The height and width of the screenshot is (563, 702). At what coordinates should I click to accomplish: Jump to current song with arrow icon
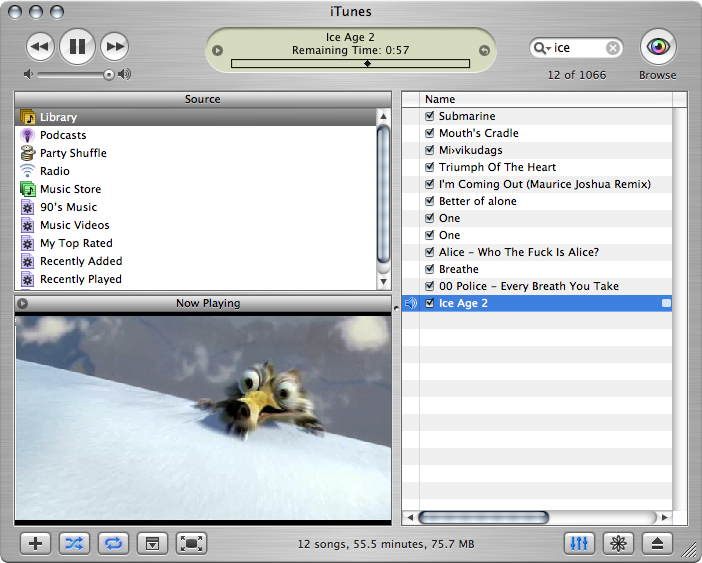[x=484, y=51]
